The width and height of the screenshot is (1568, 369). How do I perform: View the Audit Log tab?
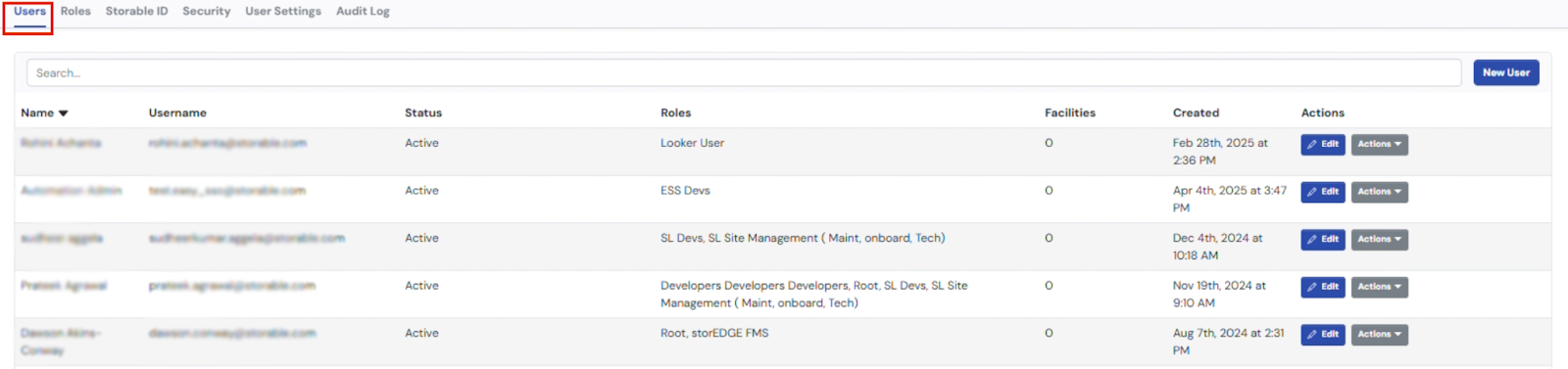(363, 12)
